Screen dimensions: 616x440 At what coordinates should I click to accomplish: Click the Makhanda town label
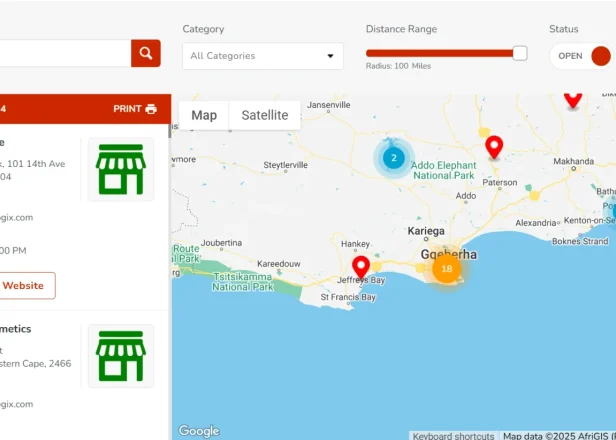pyautogui.click(x=574, y=161)
